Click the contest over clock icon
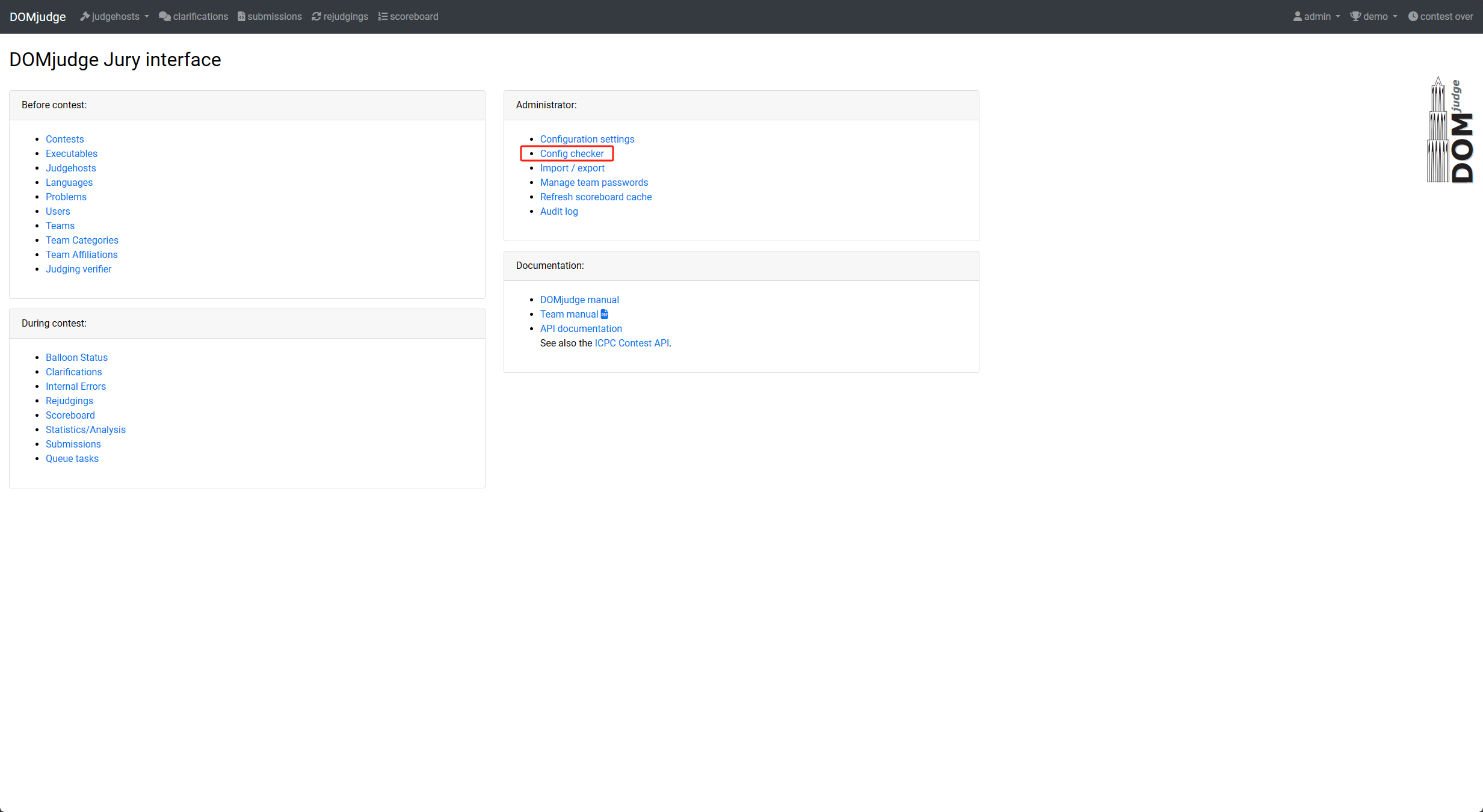This screenshot has height=812, width=1483. point(1413,16)
